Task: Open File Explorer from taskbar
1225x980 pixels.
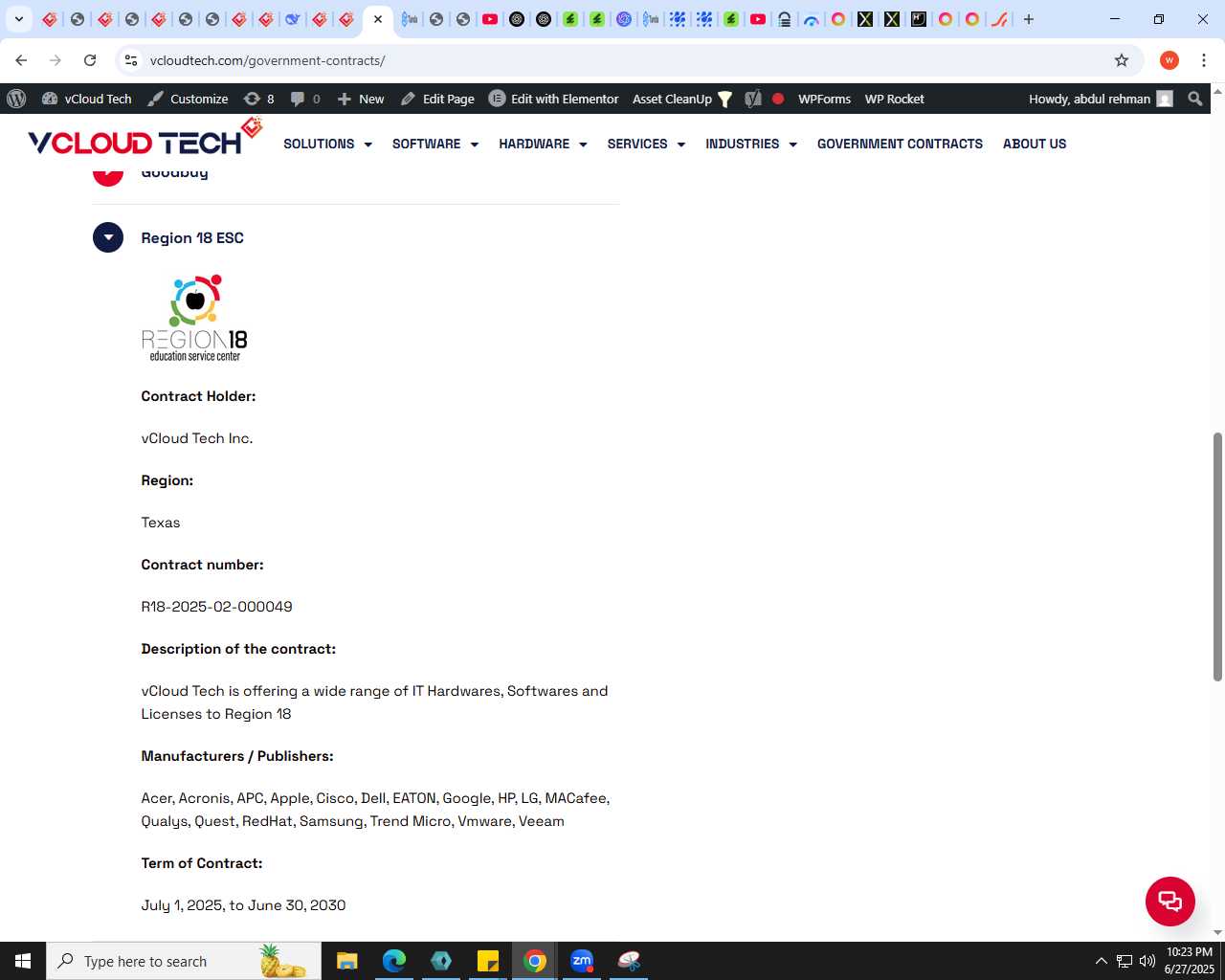Action: click(346, 961)
